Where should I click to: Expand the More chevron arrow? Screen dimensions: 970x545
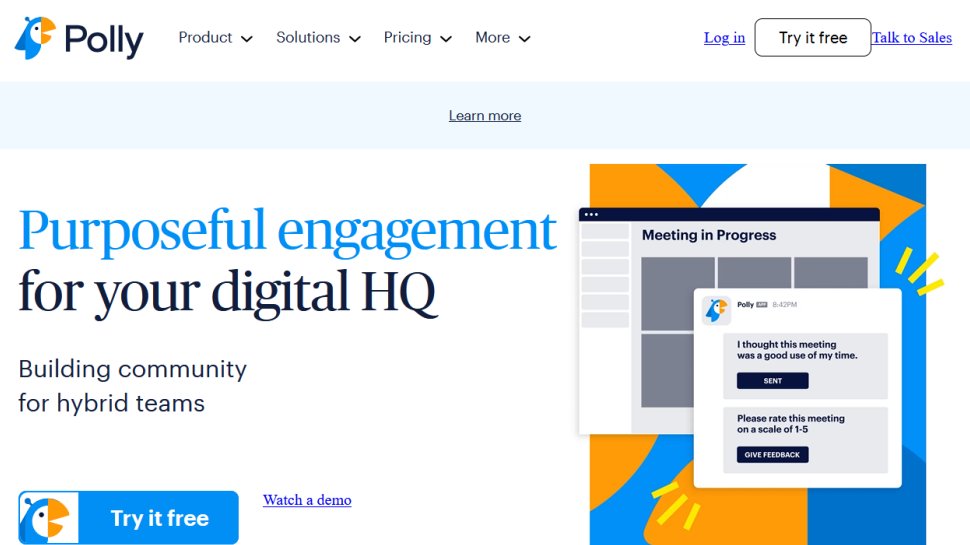pyautogui.click(x=525, y=39)
